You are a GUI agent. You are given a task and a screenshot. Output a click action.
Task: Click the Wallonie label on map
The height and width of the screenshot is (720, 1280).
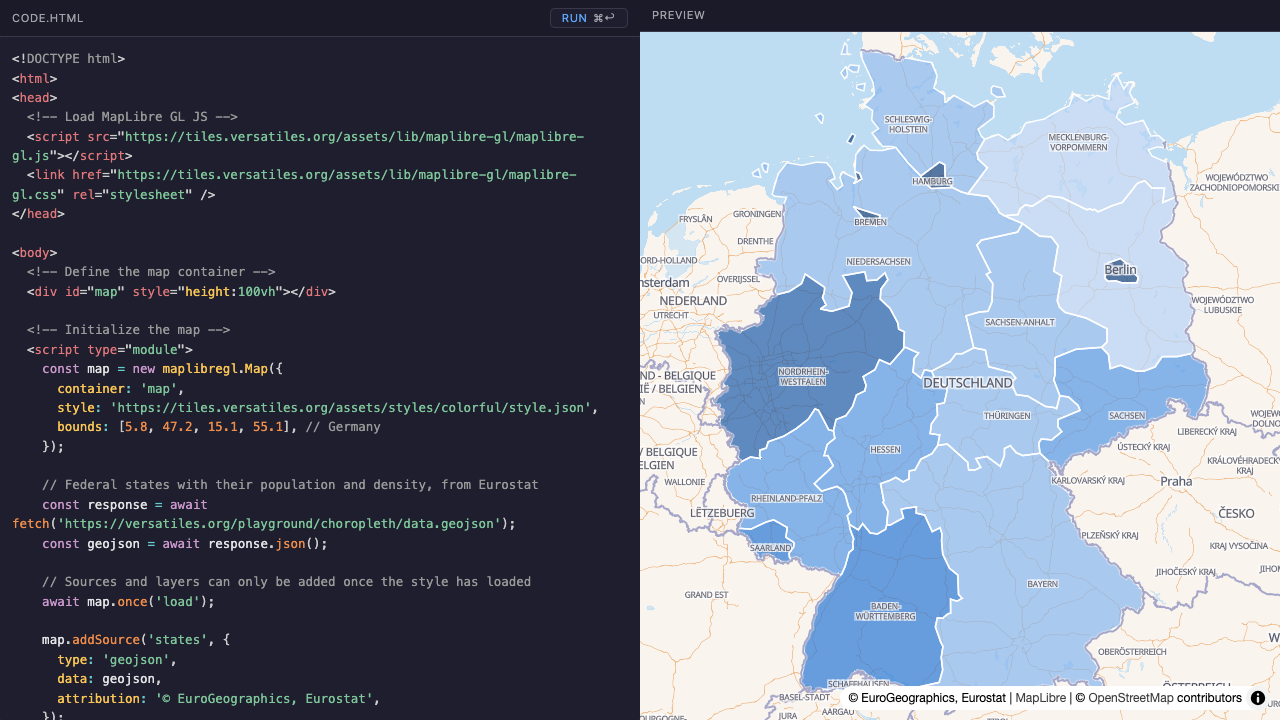685,481
